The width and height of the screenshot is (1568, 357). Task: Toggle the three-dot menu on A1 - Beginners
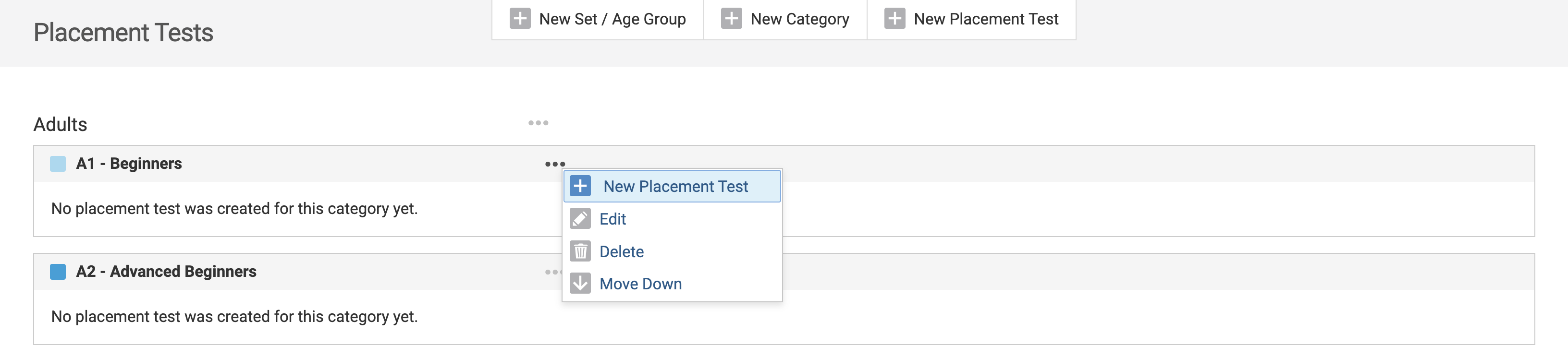pos(554,164)
